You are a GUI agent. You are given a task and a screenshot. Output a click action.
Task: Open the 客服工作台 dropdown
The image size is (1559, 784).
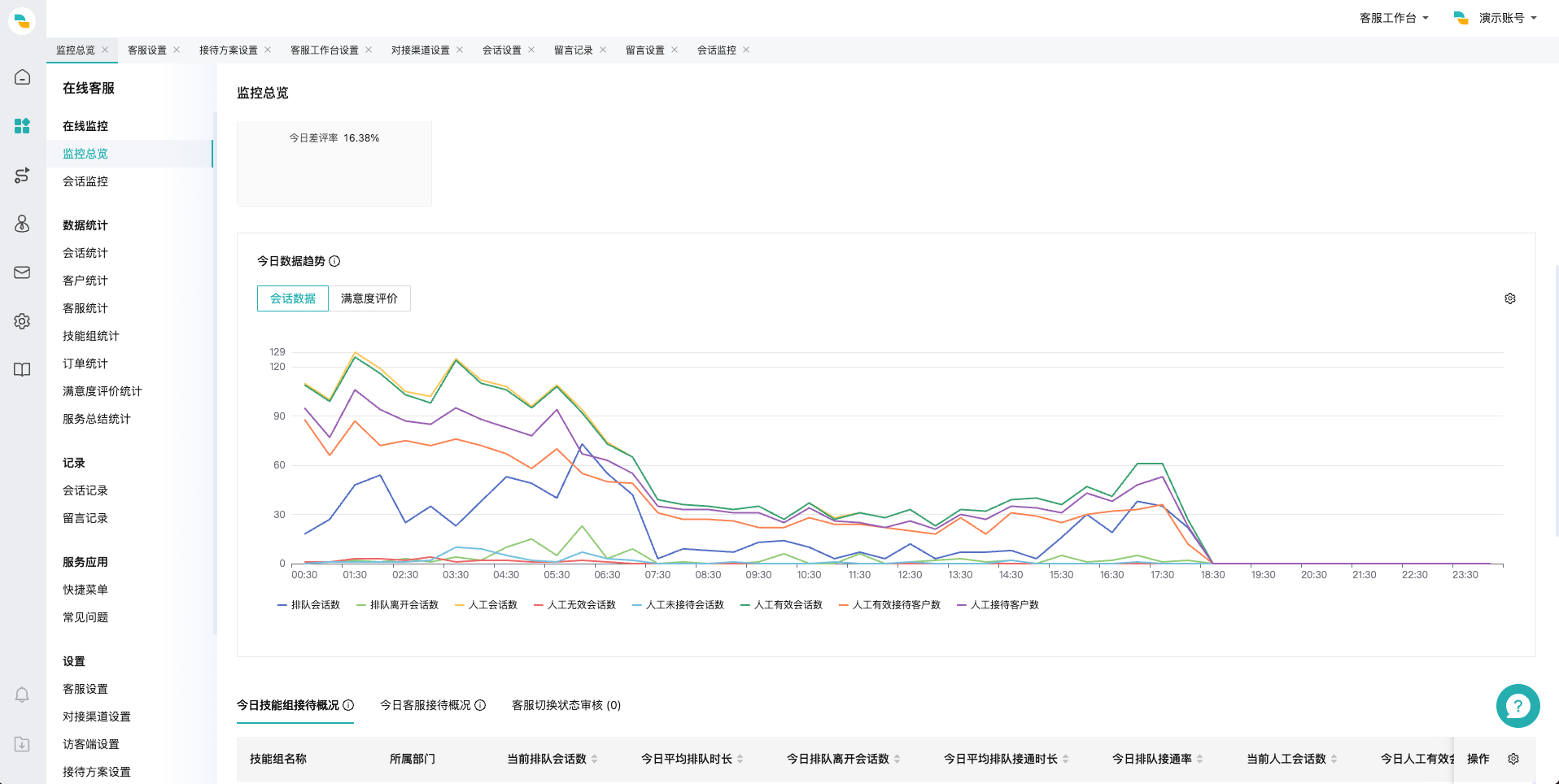1394,18
